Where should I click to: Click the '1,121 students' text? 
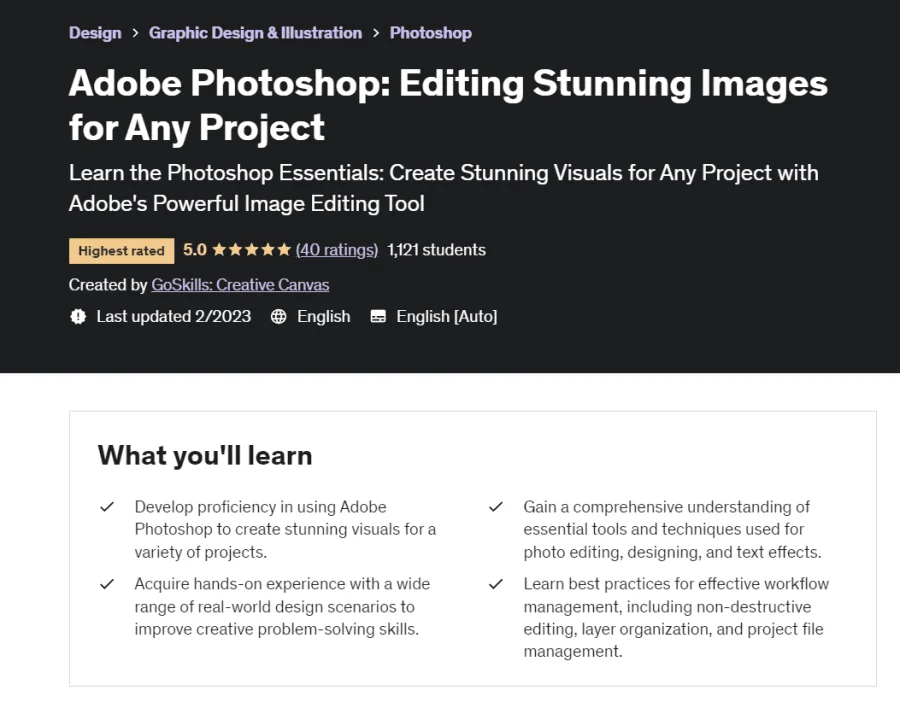[x=436, y=250]
